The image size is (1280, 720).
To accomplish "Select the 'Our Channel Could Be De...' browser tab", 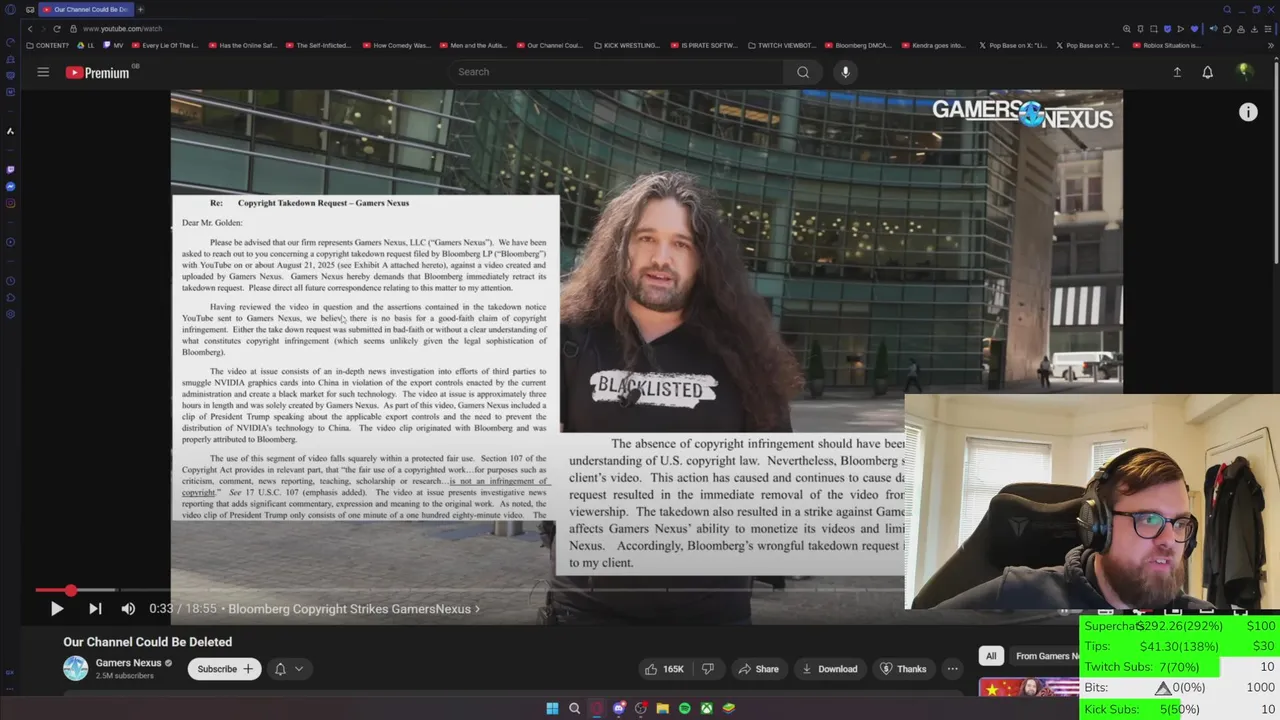I will [85, 9].
